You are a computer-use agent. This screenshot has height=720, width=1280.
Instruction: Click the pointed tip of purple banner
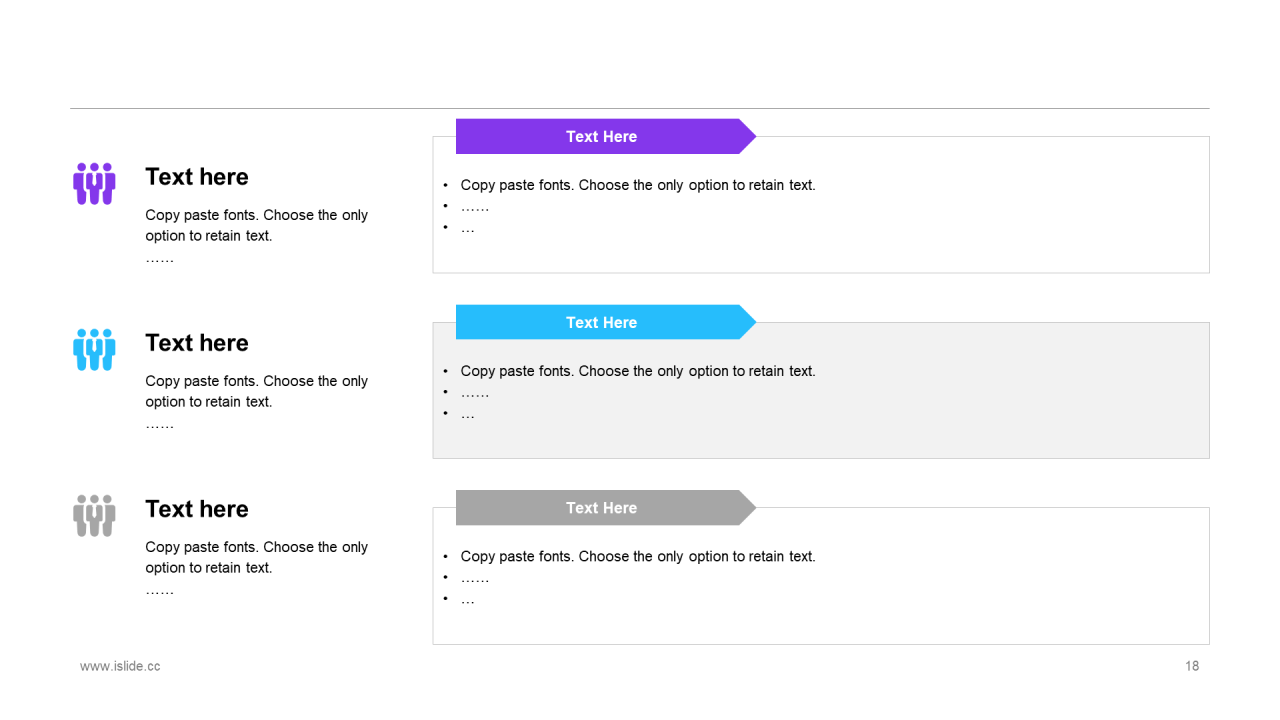coord(750,136)
